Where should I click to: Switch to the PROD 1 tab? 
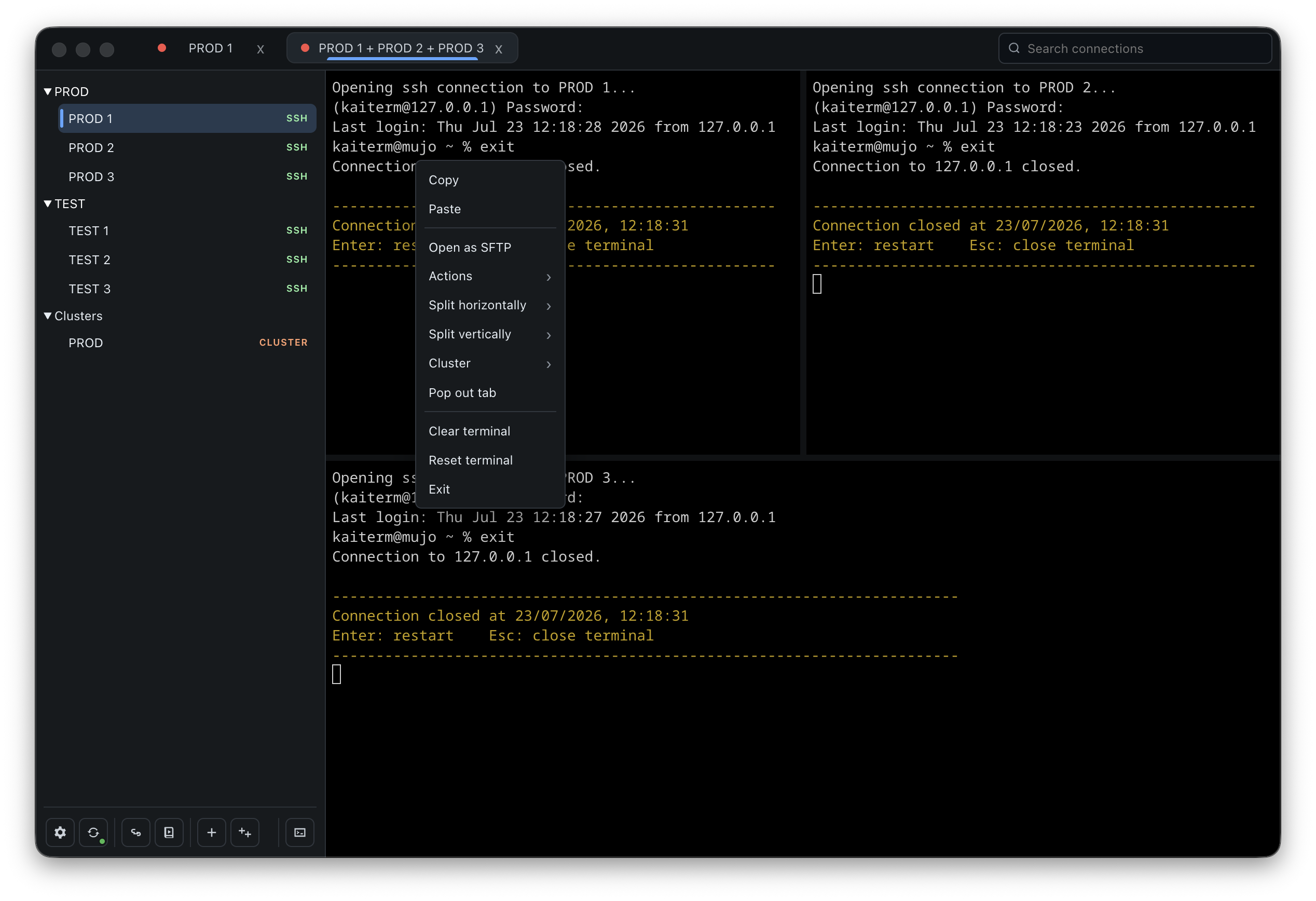click(211, 48)
